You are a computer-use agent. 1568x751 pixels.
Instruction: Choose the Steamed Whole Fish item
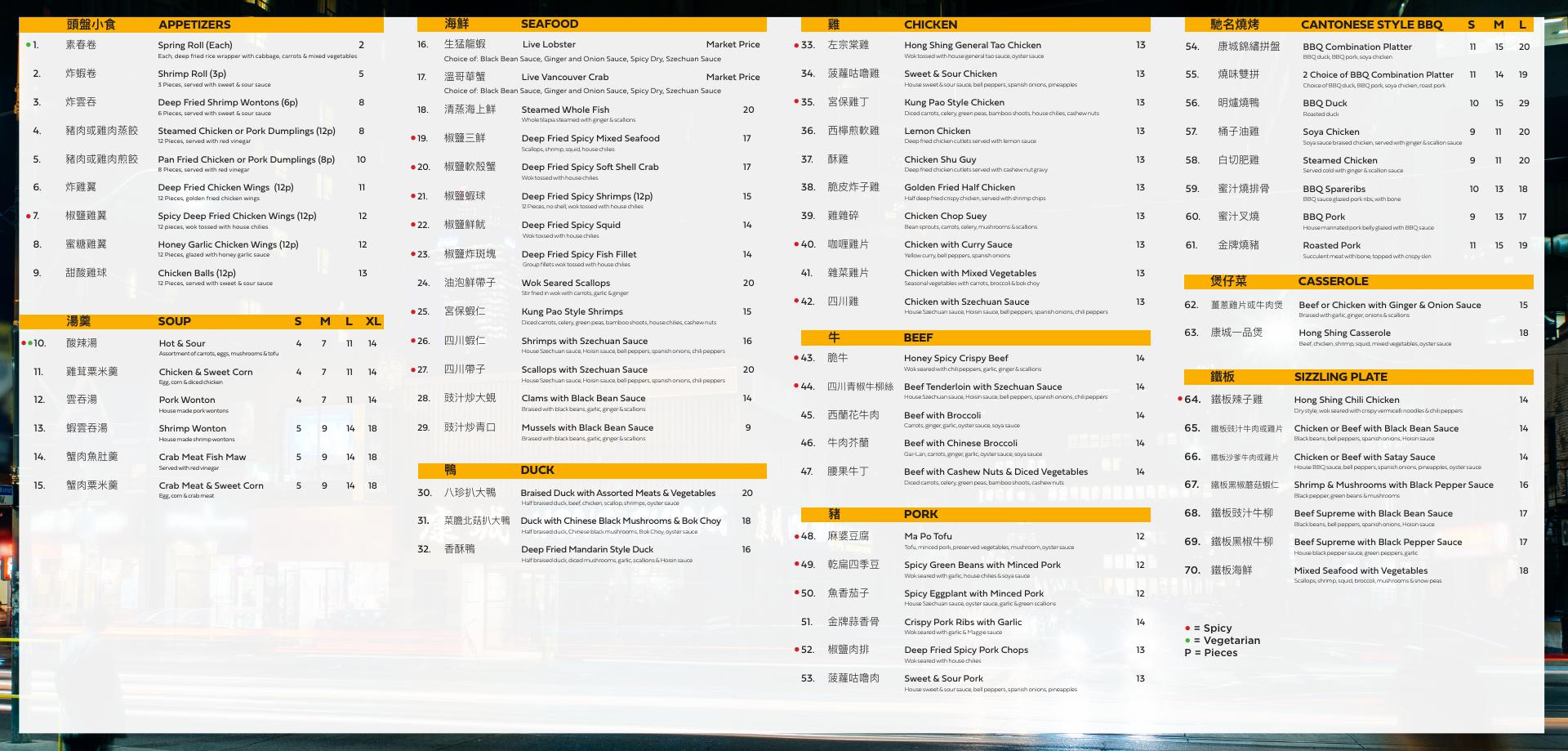(x=565, y=110)
